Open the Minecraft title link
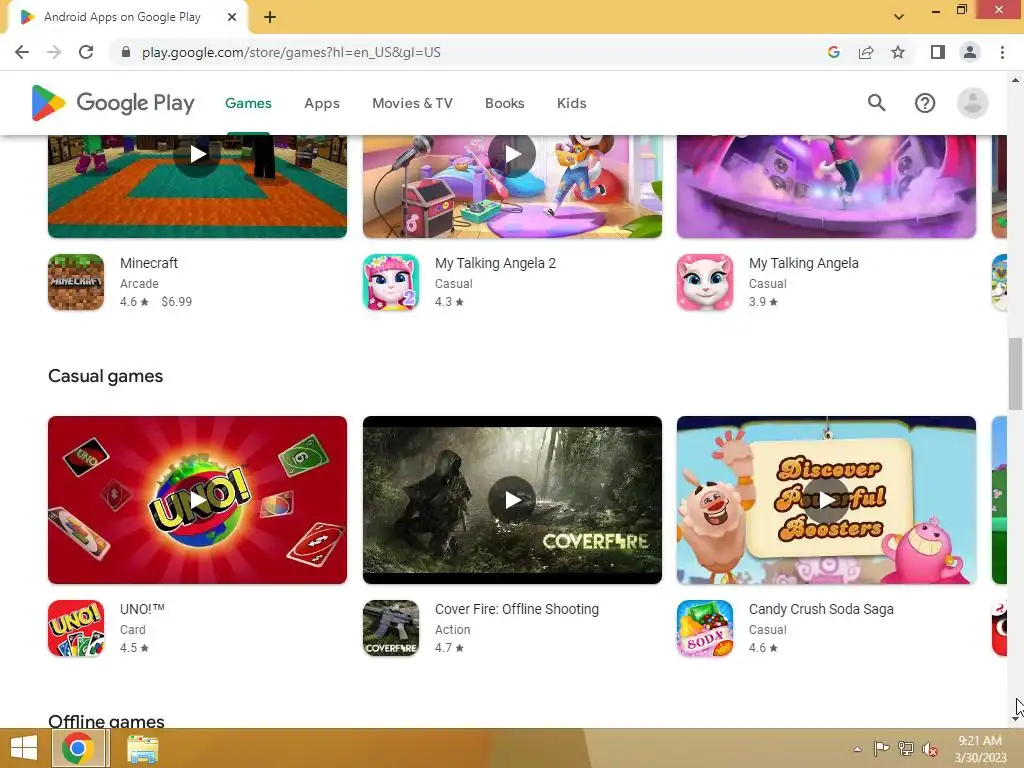 tap(149, 263)
